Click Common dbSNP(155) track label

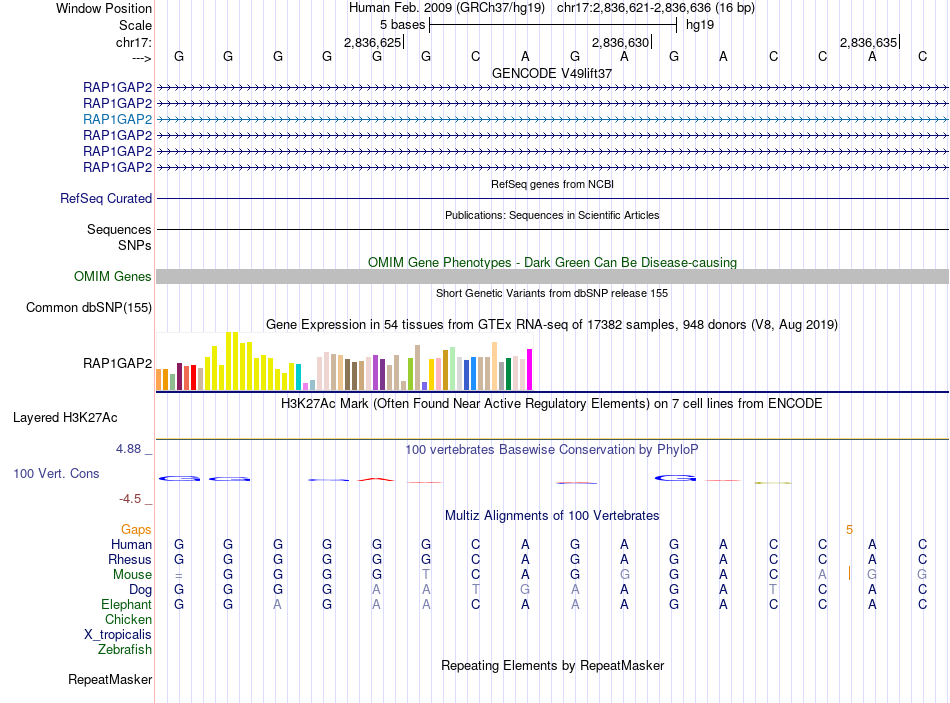(89, 307)
